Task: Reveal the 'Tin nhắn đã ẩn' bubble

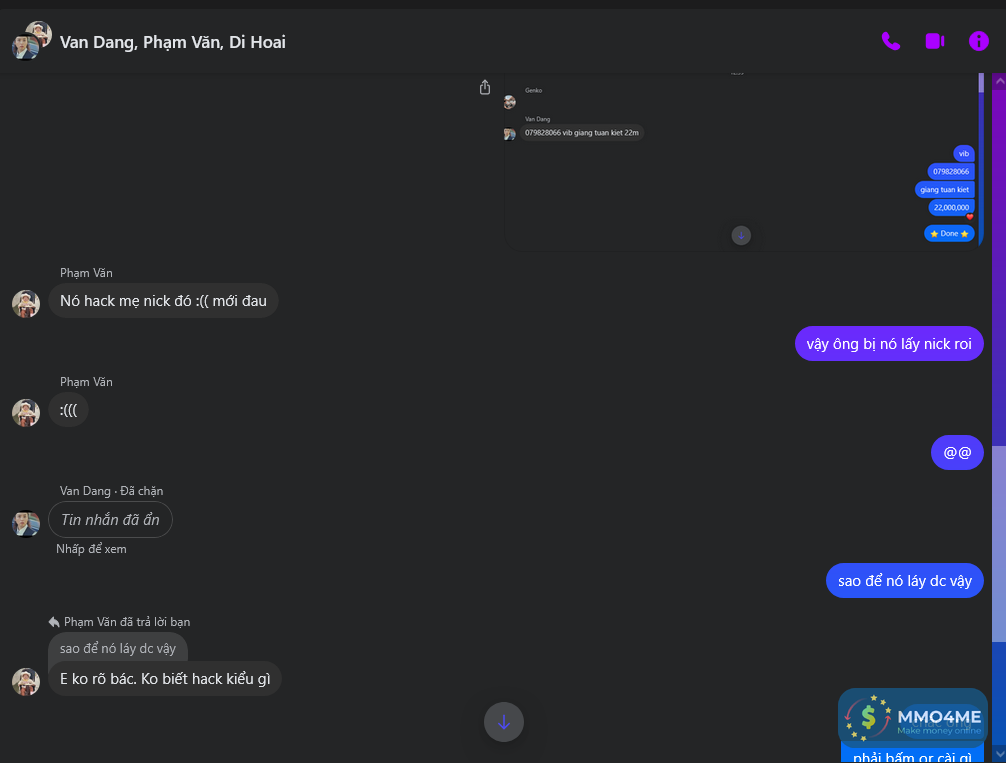Action: (x=110, y=520)
